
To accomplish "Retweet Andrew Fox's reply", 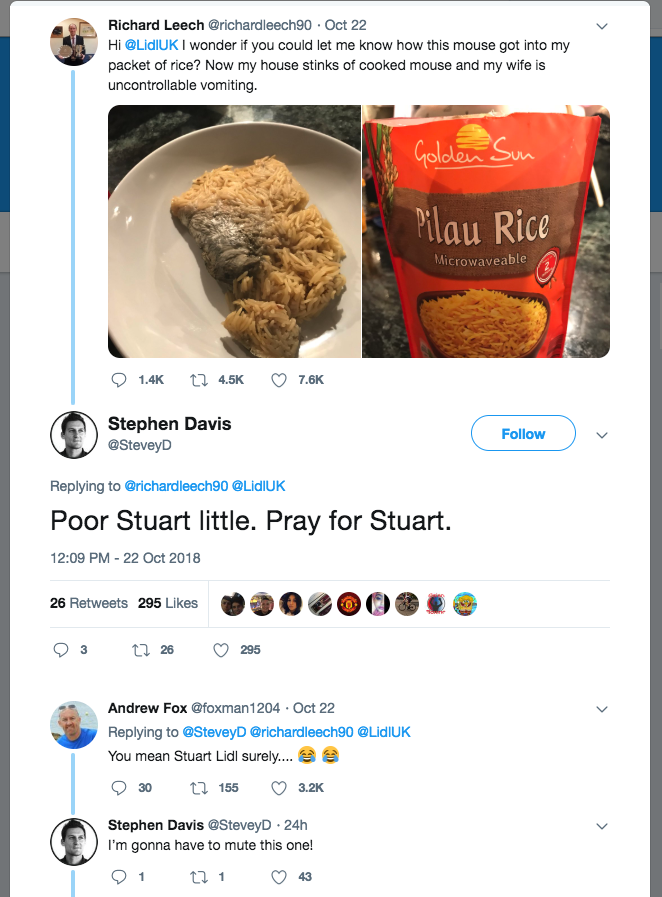I will (199, 788).
